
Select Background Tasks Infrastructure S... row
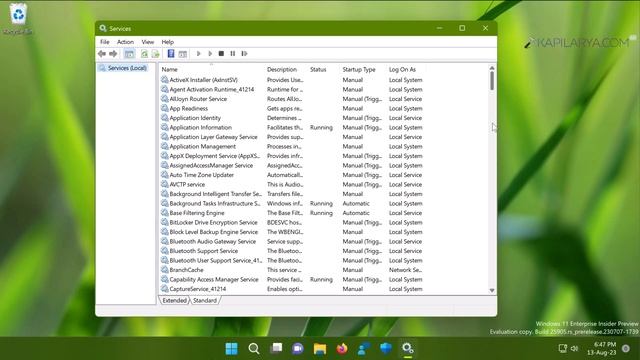[291, 203]
